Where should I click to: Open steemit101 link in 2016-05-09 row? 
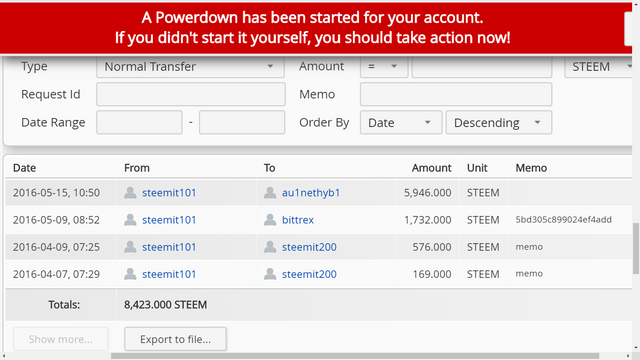click(169, 220)
